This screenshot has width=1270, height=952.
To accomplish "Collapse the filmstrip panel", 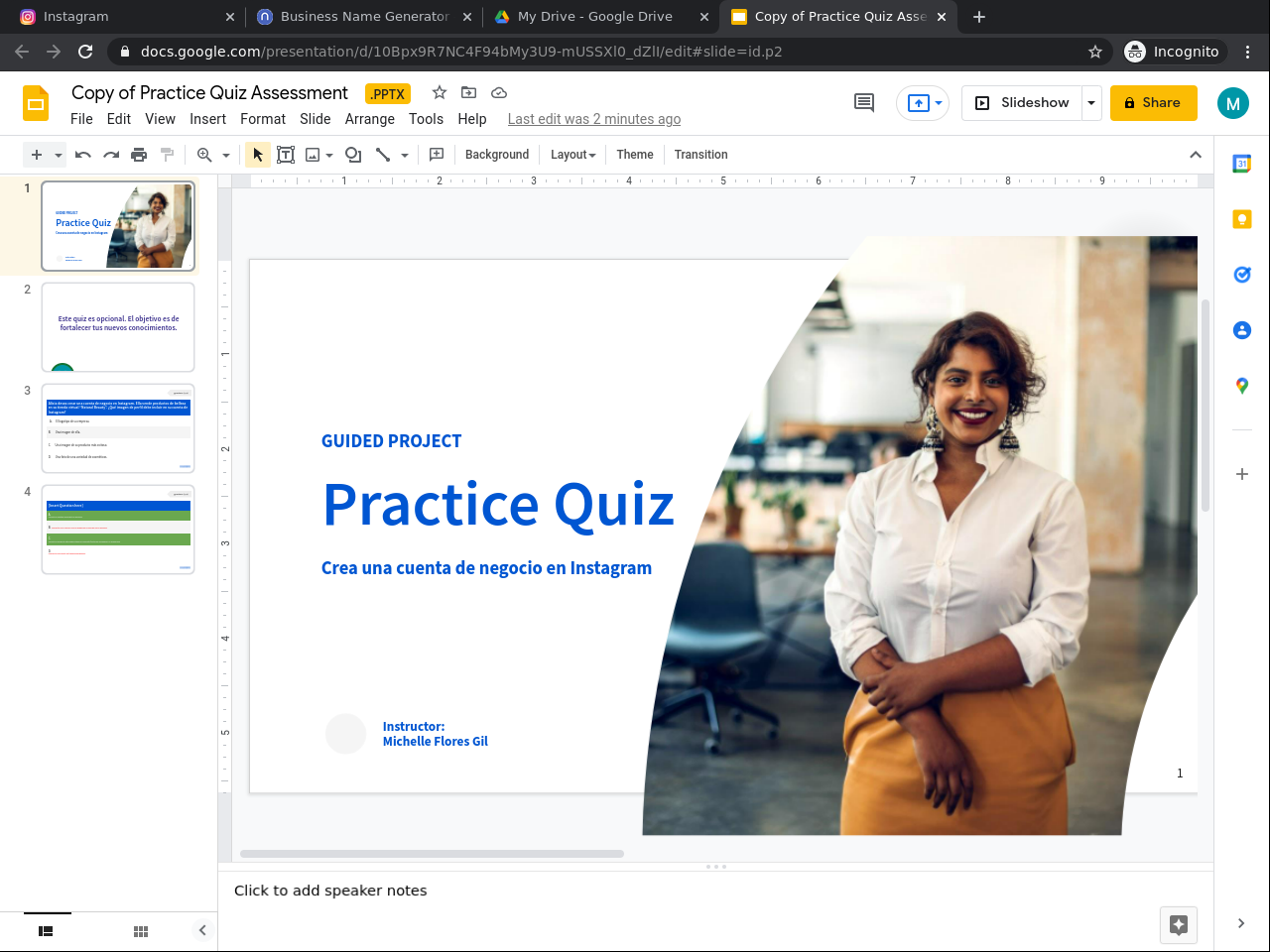I will point(202,930).
